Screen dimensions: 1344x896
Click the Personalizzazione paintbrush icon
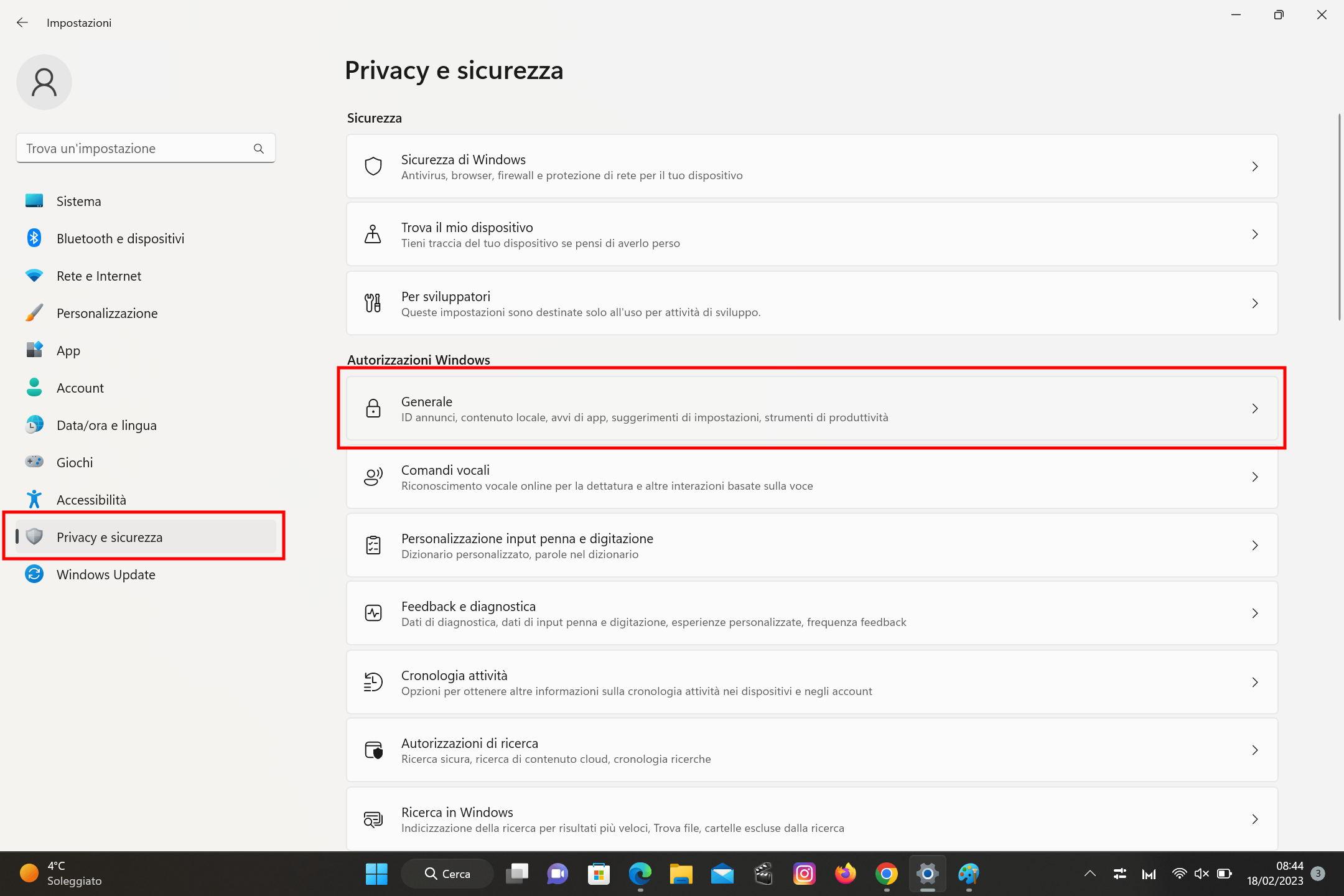tap(34, 313)
